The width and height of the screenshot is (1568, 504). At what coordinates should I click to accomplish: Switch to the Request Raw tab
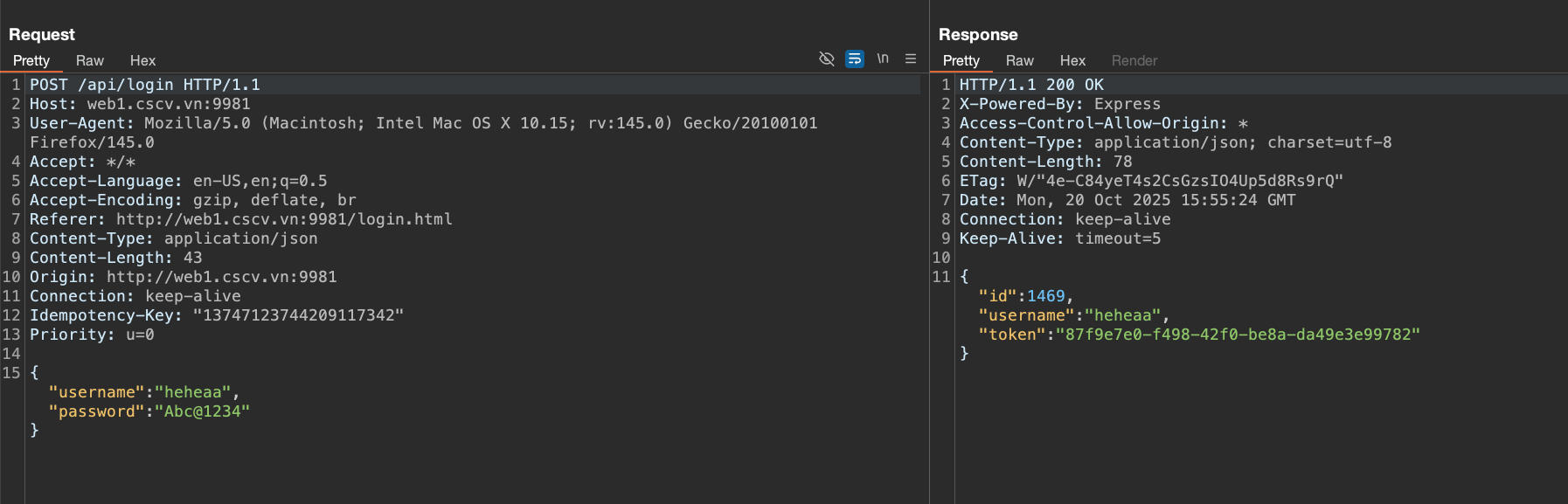click(89, 60)
